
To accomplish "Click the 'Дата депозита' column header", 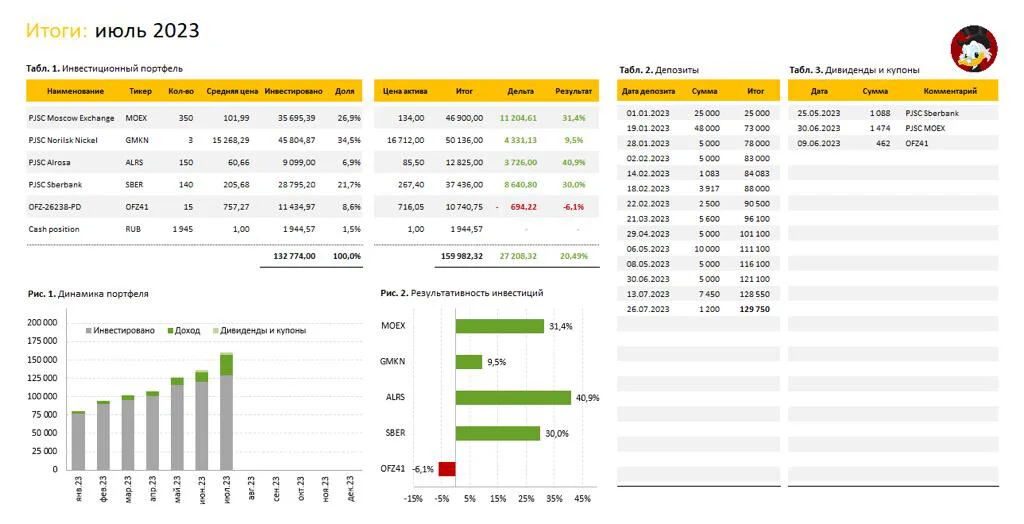I will tap(648, 91).
